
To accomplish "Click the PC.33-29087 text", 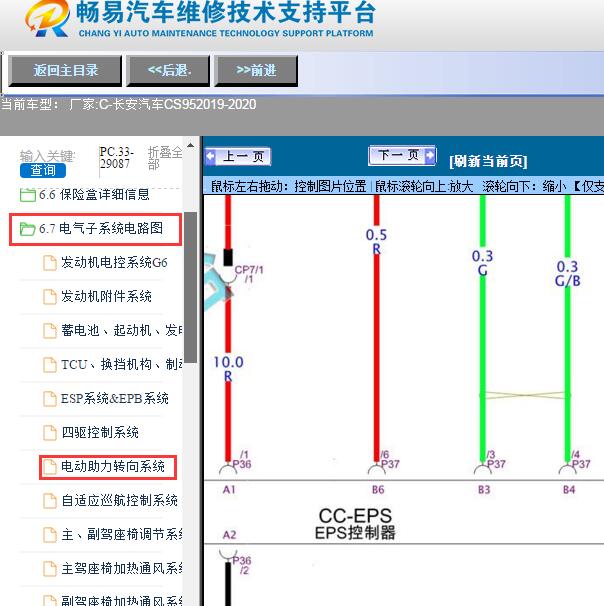I will pos(116,158).
